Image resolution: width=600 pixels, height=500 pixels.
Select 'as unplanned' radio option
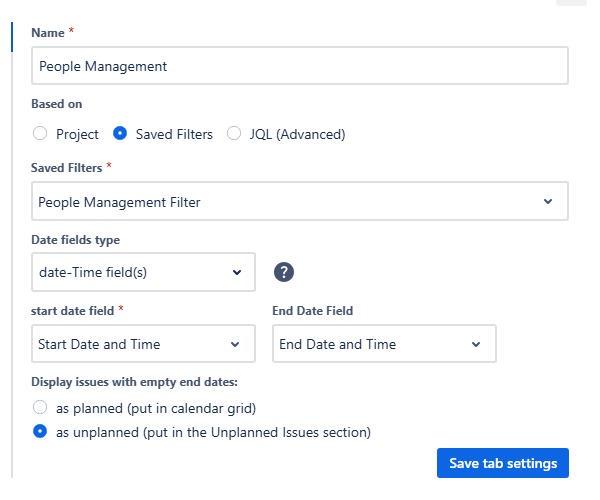tap(40, 432)
